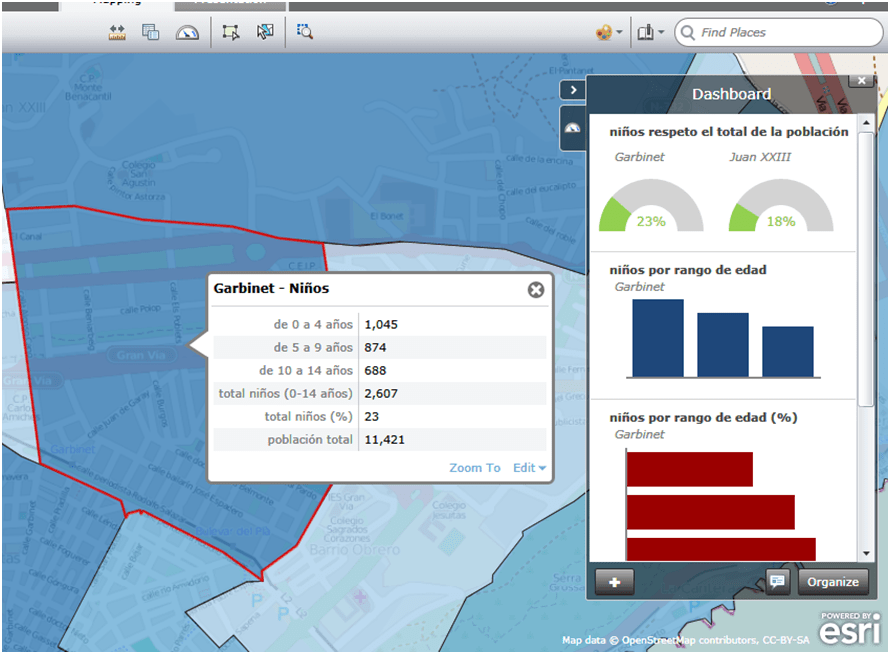Click the Juan XXIII 18% gauge
Image resolution: width=890 pixels, height=654 pixels.
[x=781, y=206]
